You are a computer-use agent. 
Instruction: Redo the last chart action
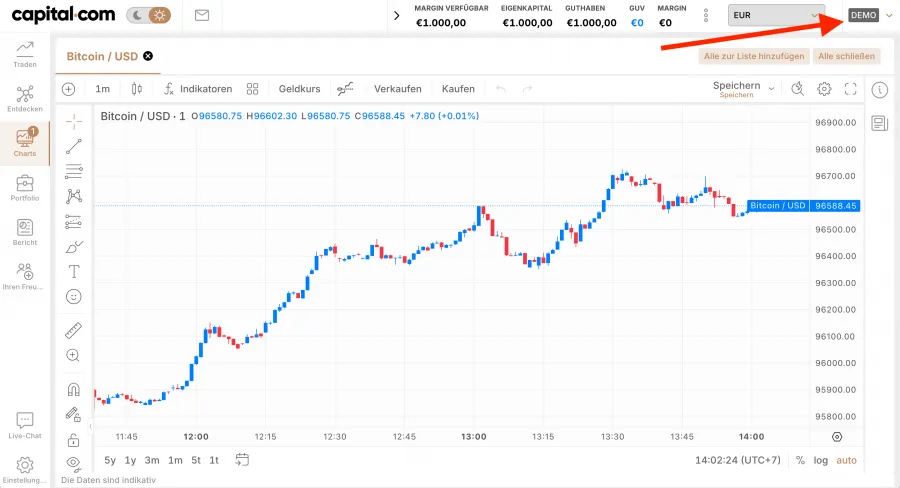[x=527, y=89]
